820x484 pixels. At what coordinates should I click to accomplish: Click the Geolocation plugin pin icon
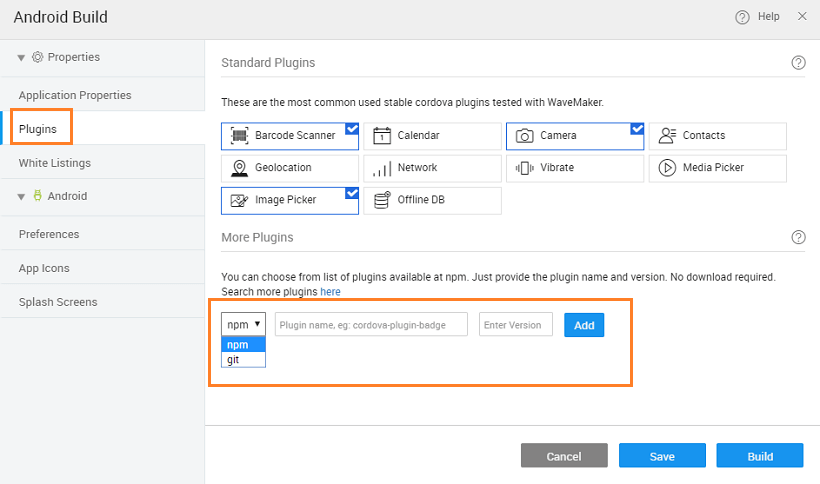[x=239, y=168]
